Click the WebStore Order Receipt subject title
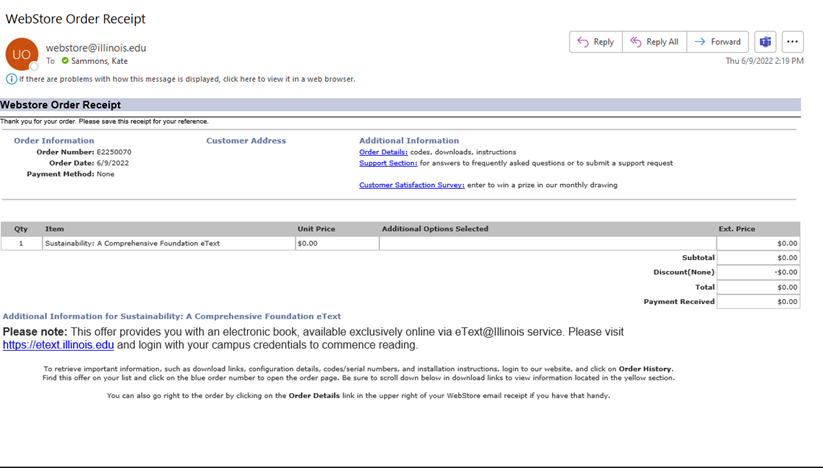823x468 pixels. click(x=75, y=19)
